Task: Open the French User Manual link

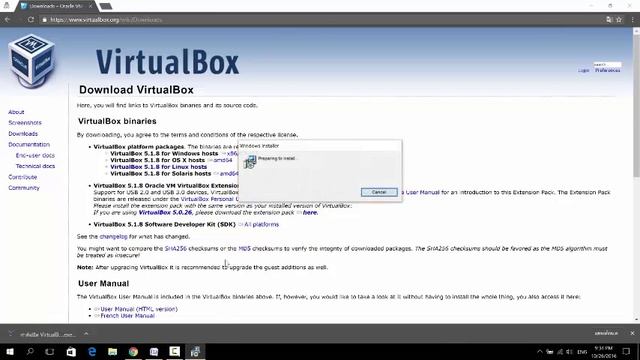Action: (x=127, y=316)
